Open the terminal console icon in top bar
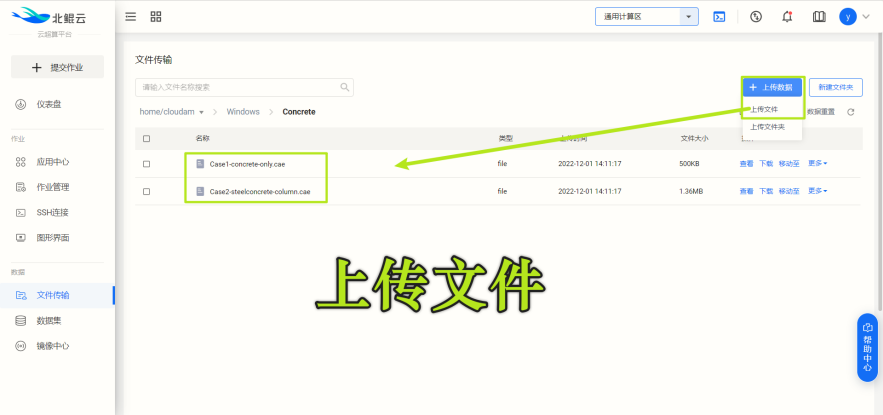 click(x=719, y=16)
